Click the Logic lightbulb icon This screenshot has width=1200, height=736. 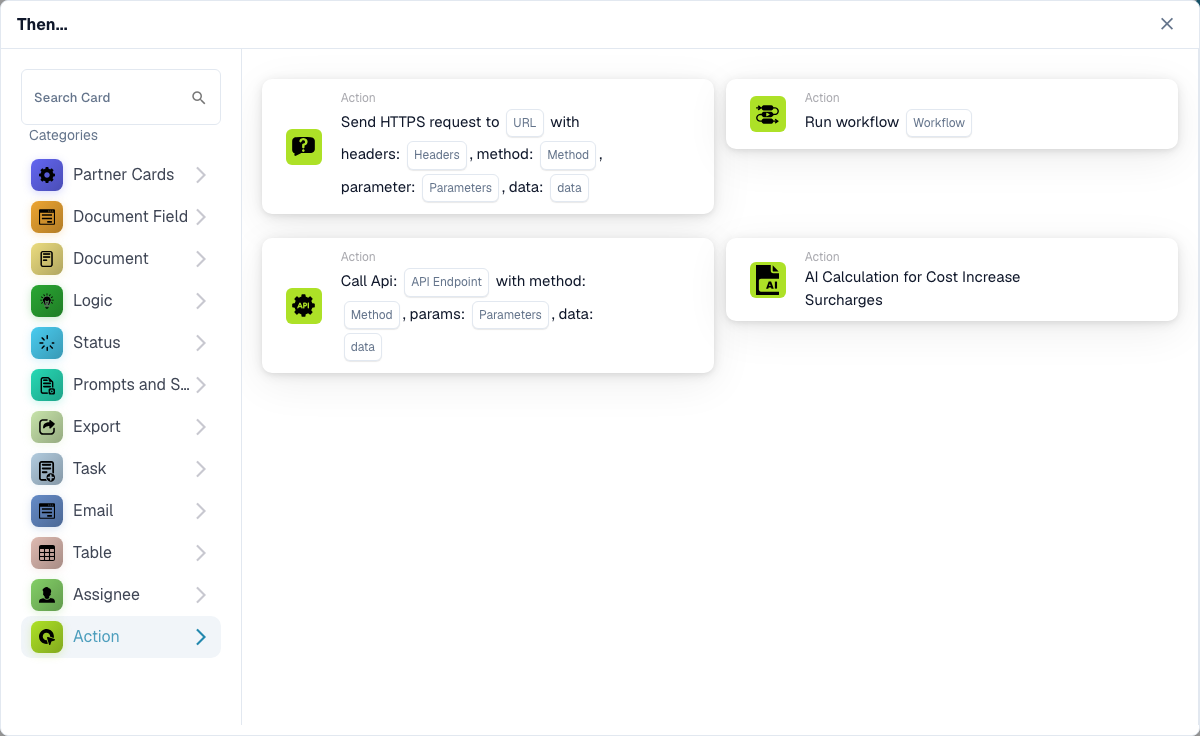point(47,301)
